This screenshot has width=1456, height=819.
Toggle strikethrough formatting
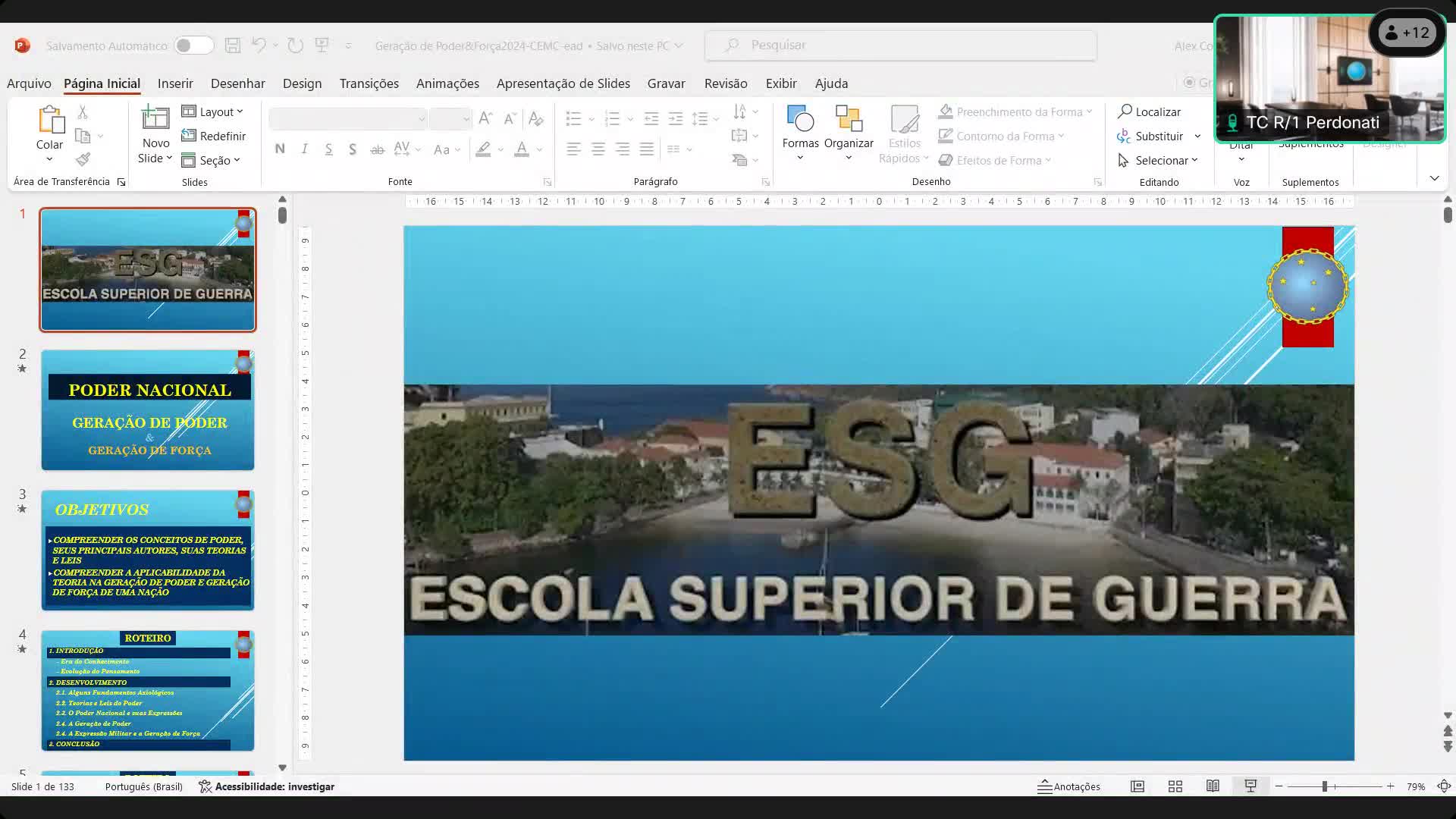[377, 149]
